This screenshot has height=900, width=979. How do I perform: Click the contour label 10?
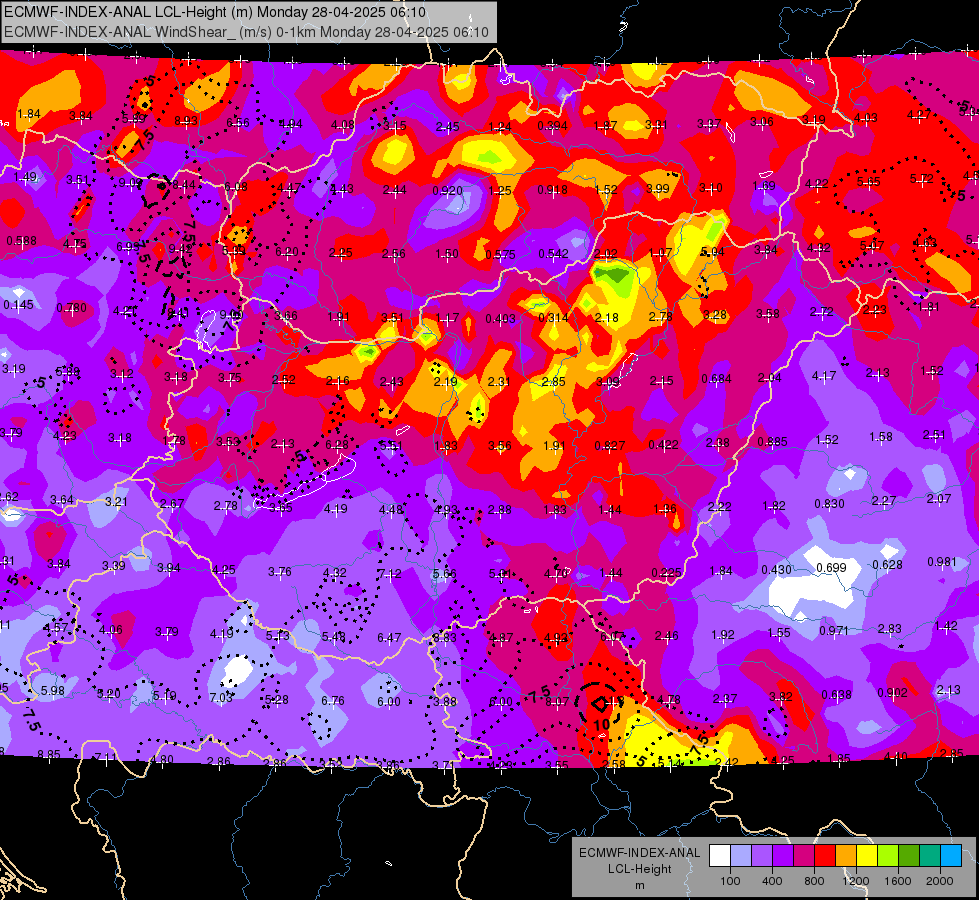(601, 725)
